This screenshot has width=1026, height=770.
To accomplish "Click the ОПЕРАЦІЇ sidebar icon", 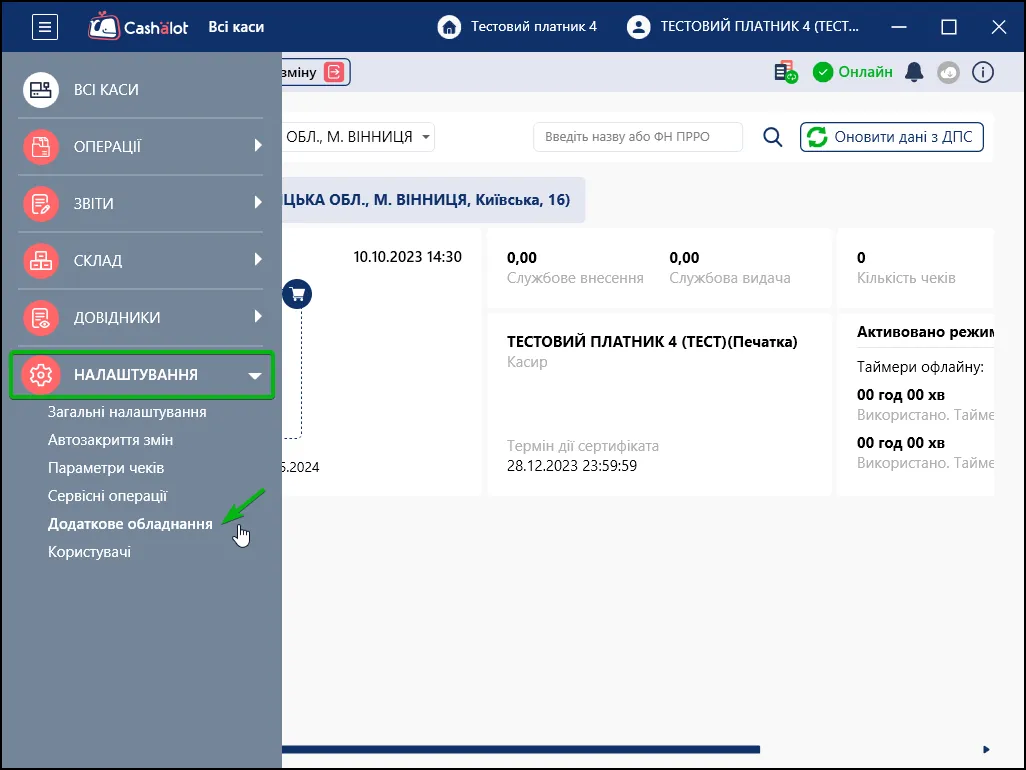I will (x=41, y=147).
